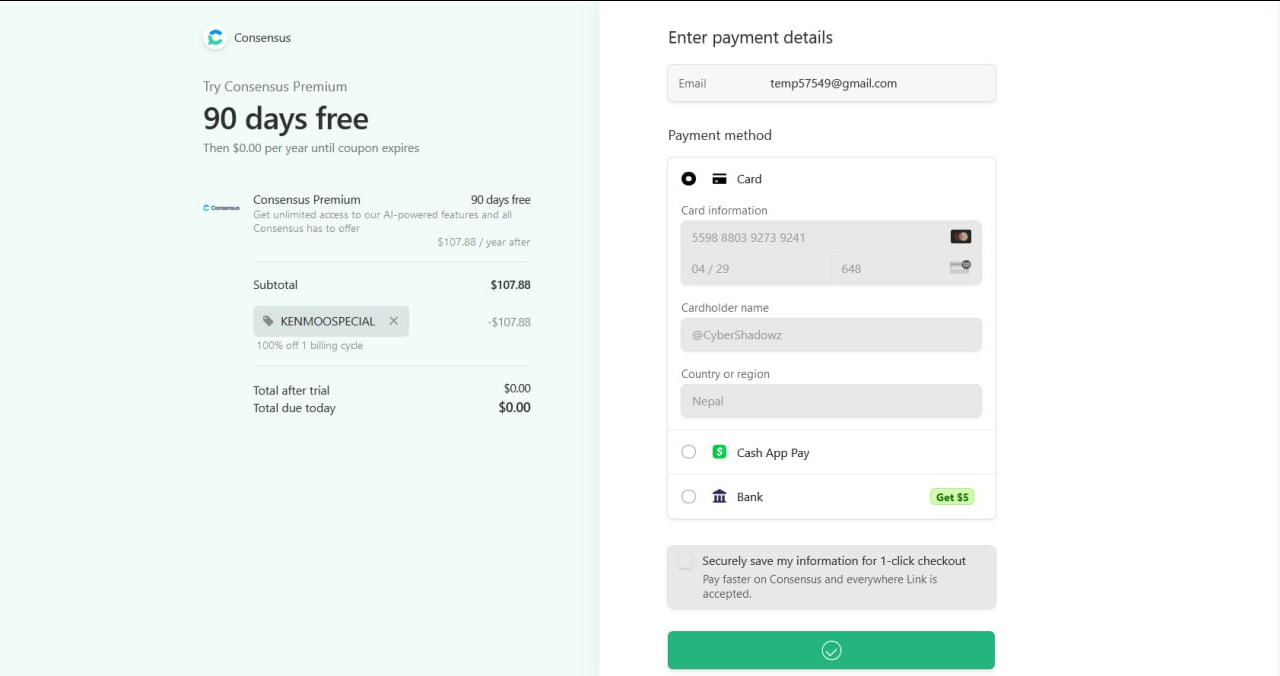Click the CVC card icon
Viewport: 1280px width, 676px height.
[960, 267]
